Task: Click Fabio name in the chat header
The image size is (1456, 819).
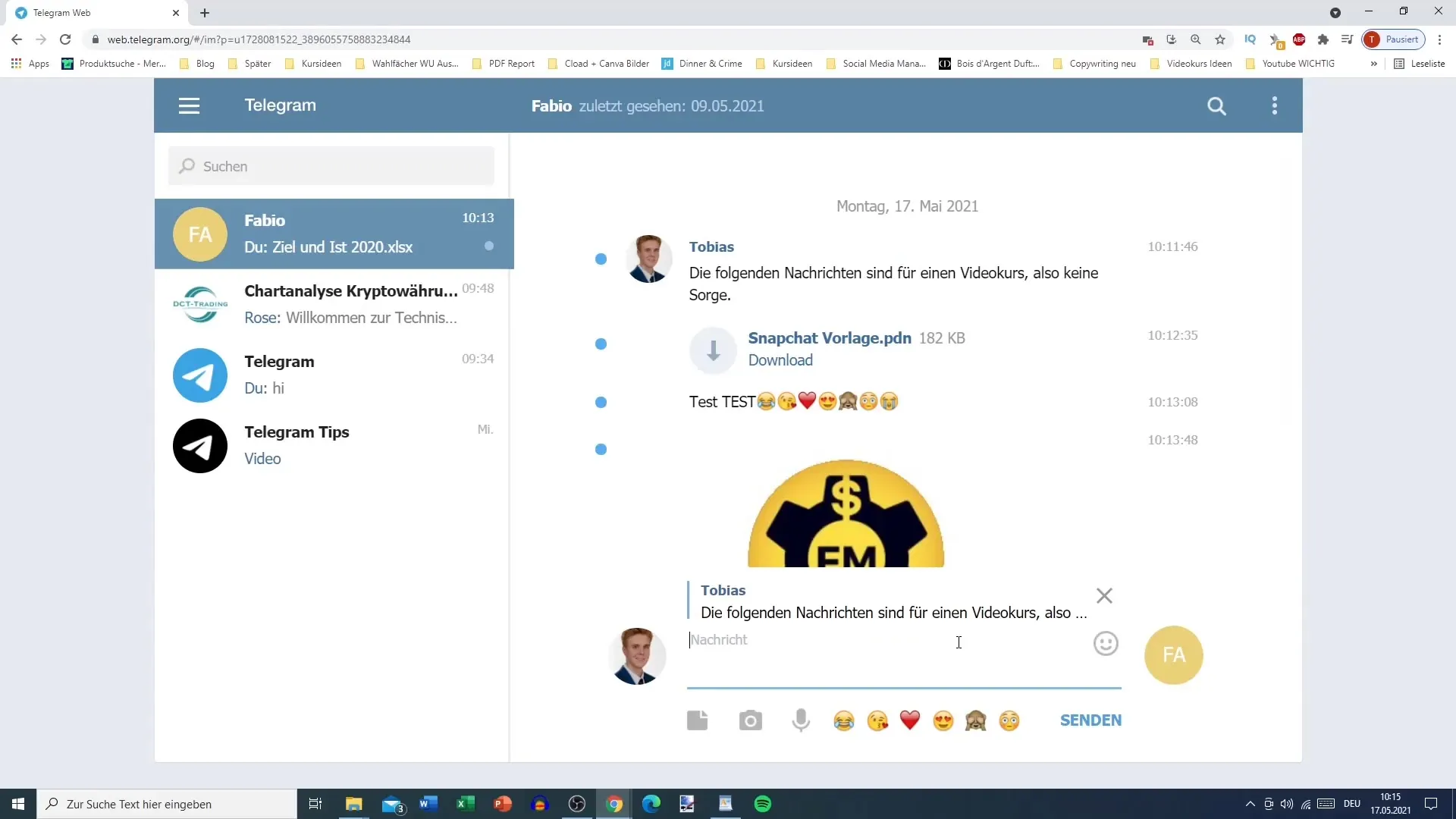Action: coord(551,106)
